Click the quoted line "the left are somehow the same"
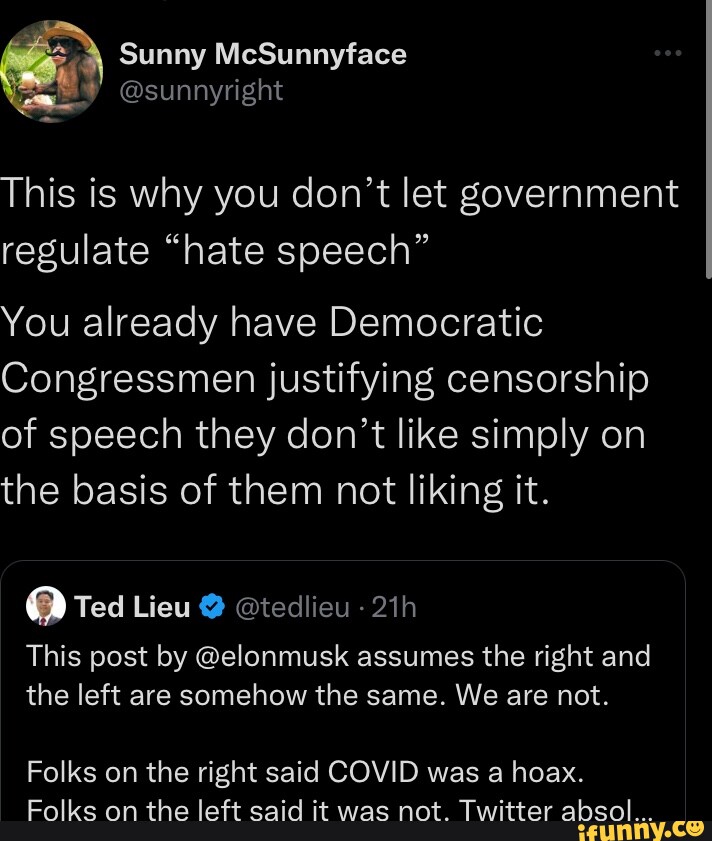 click(x=317, y=695)
